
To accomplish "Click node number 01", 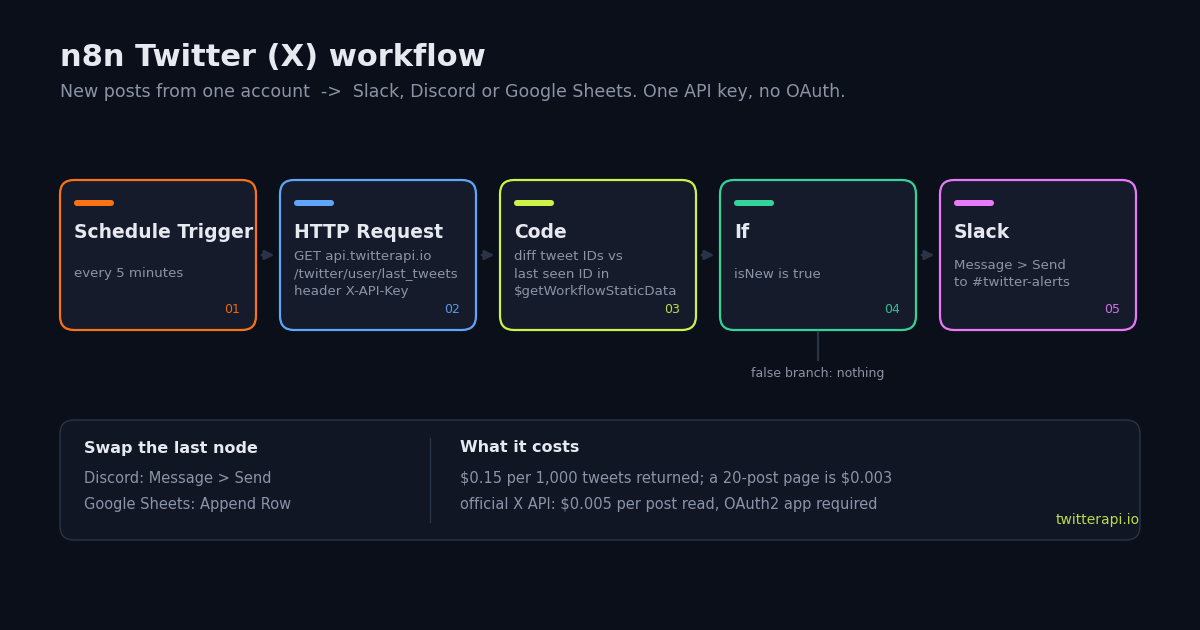I will 232,310.
